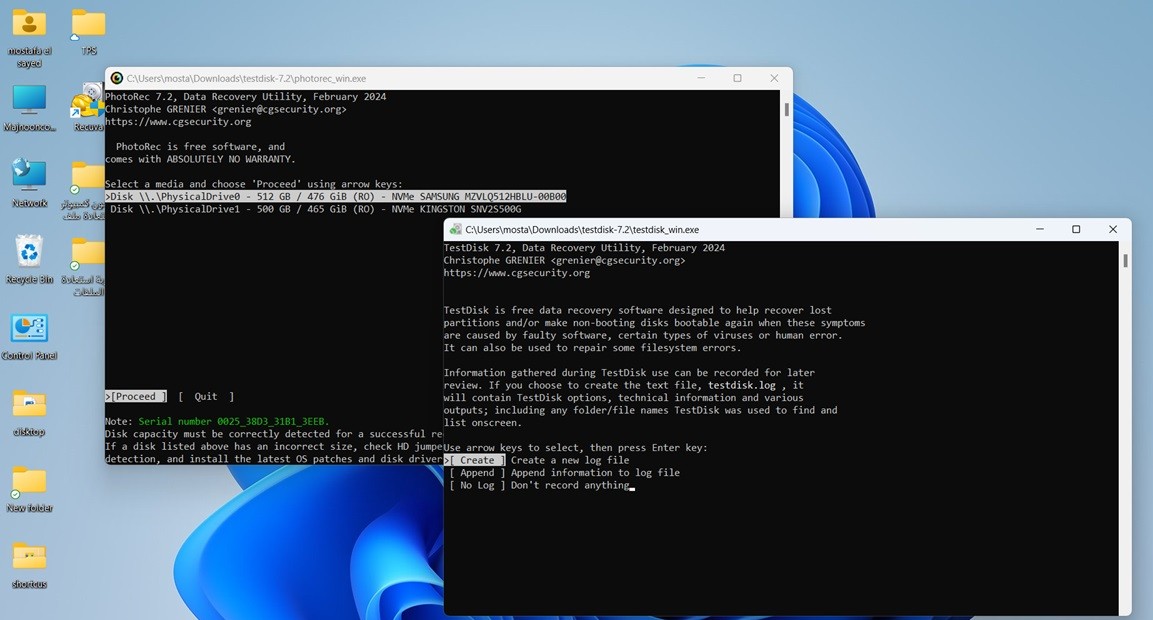Open the Control Panel desktop icon

tap(29, 329)
